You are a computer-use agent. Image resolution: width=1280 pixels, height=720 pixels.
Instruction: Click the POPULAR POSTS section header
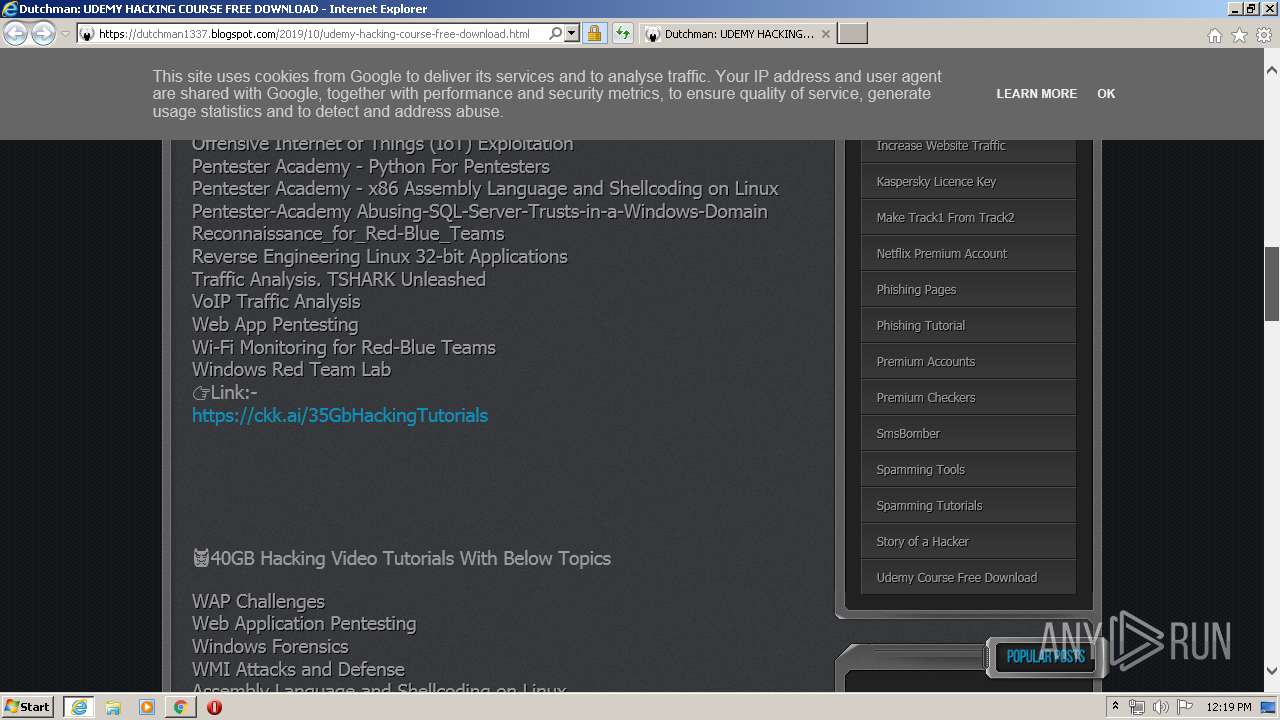point(1045,657)
